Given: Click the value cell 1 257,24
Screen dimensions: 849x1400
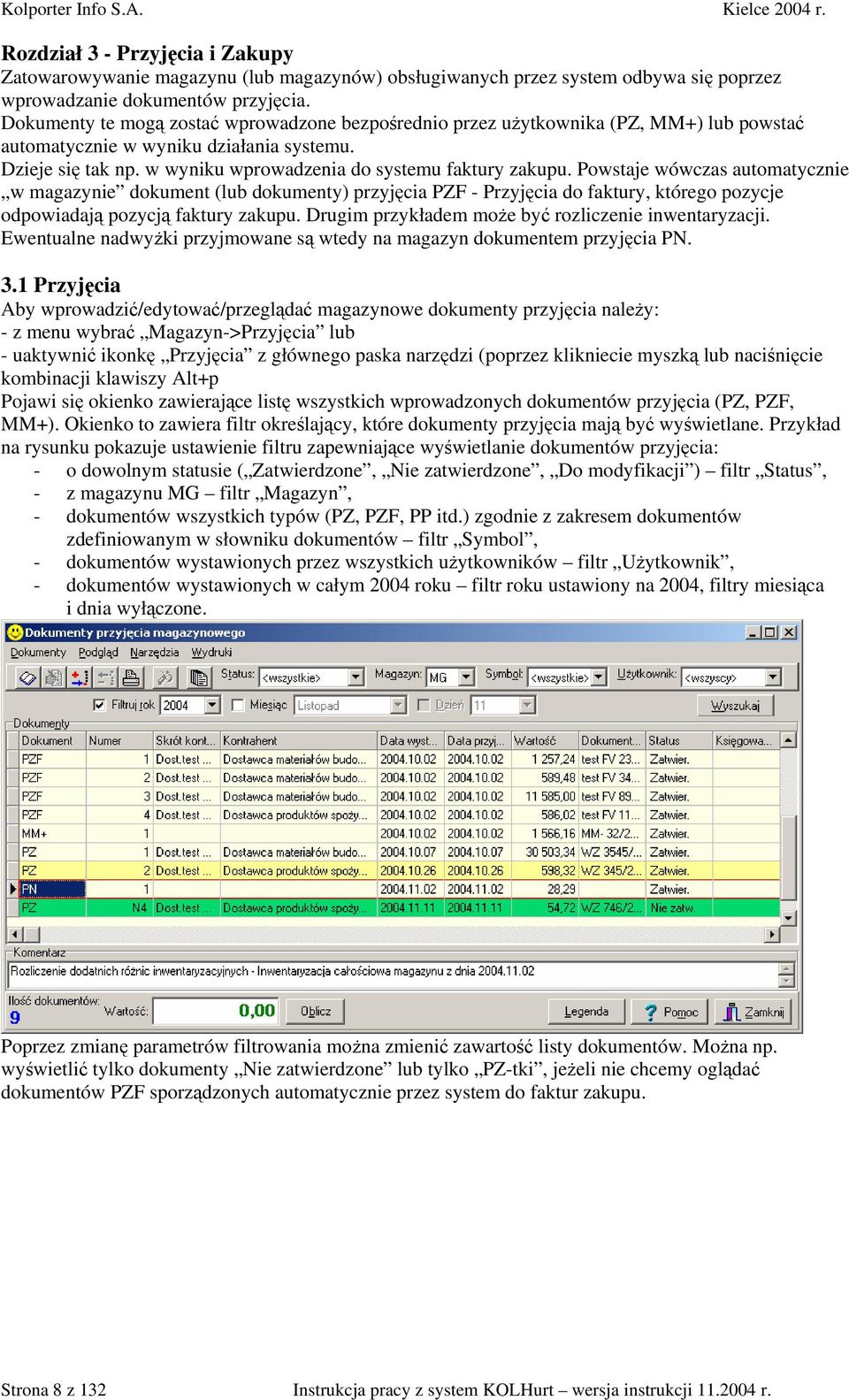Looking at the screenshot, I should [545, 759].
